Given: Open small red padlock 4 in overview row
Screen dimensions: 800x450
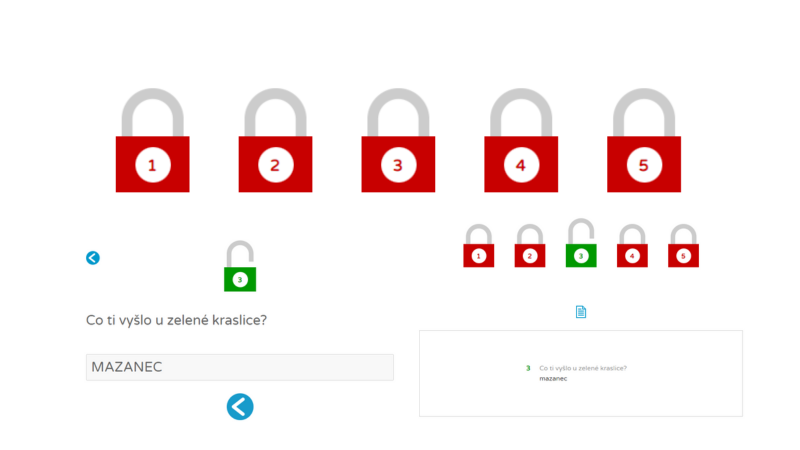Looking at the screenshot, I should pos(632,246).
